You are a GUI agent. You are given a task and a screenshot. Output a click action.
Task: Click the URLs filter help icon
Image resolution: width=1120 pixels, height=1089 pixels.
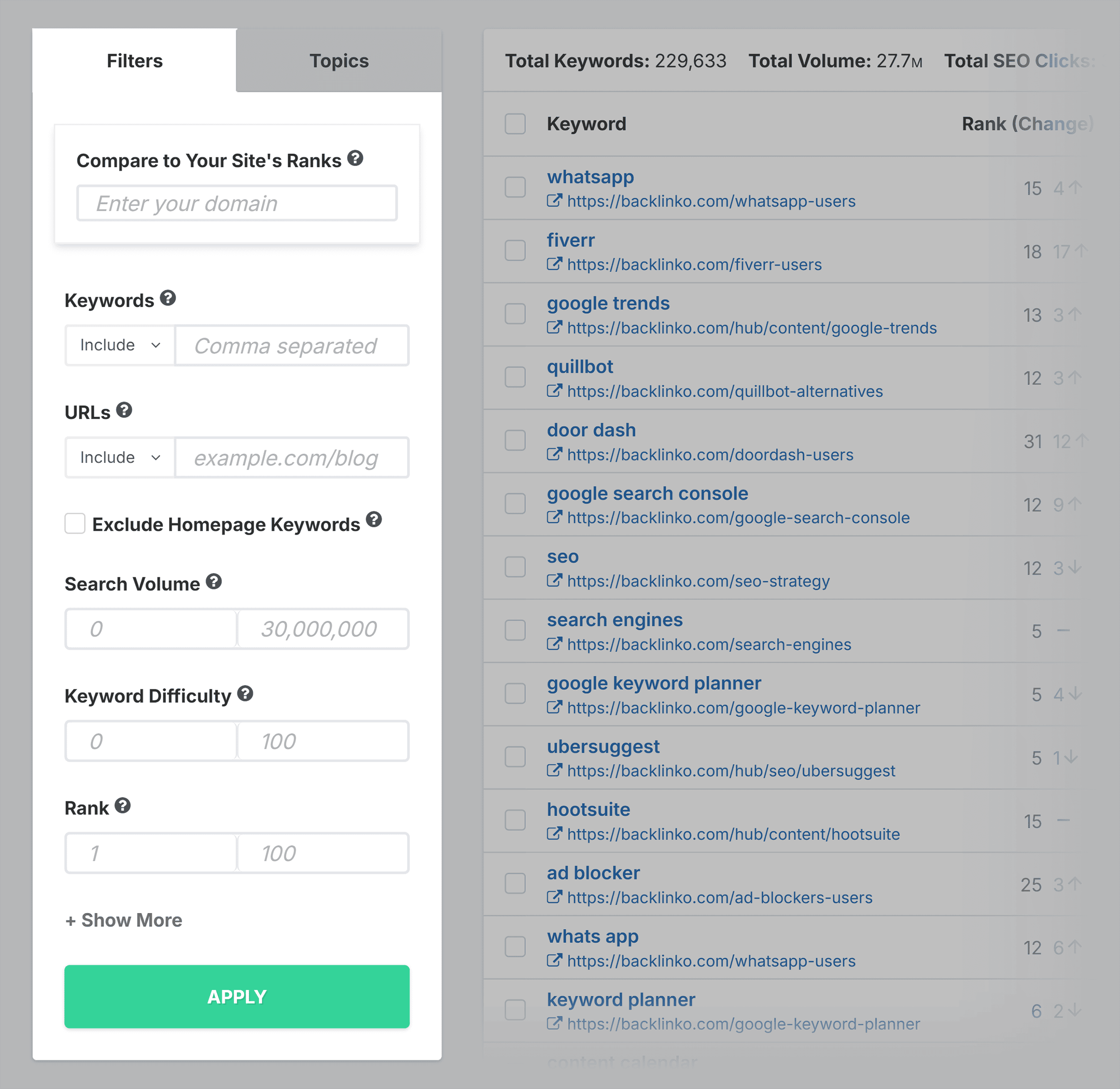tap(124, 410)
